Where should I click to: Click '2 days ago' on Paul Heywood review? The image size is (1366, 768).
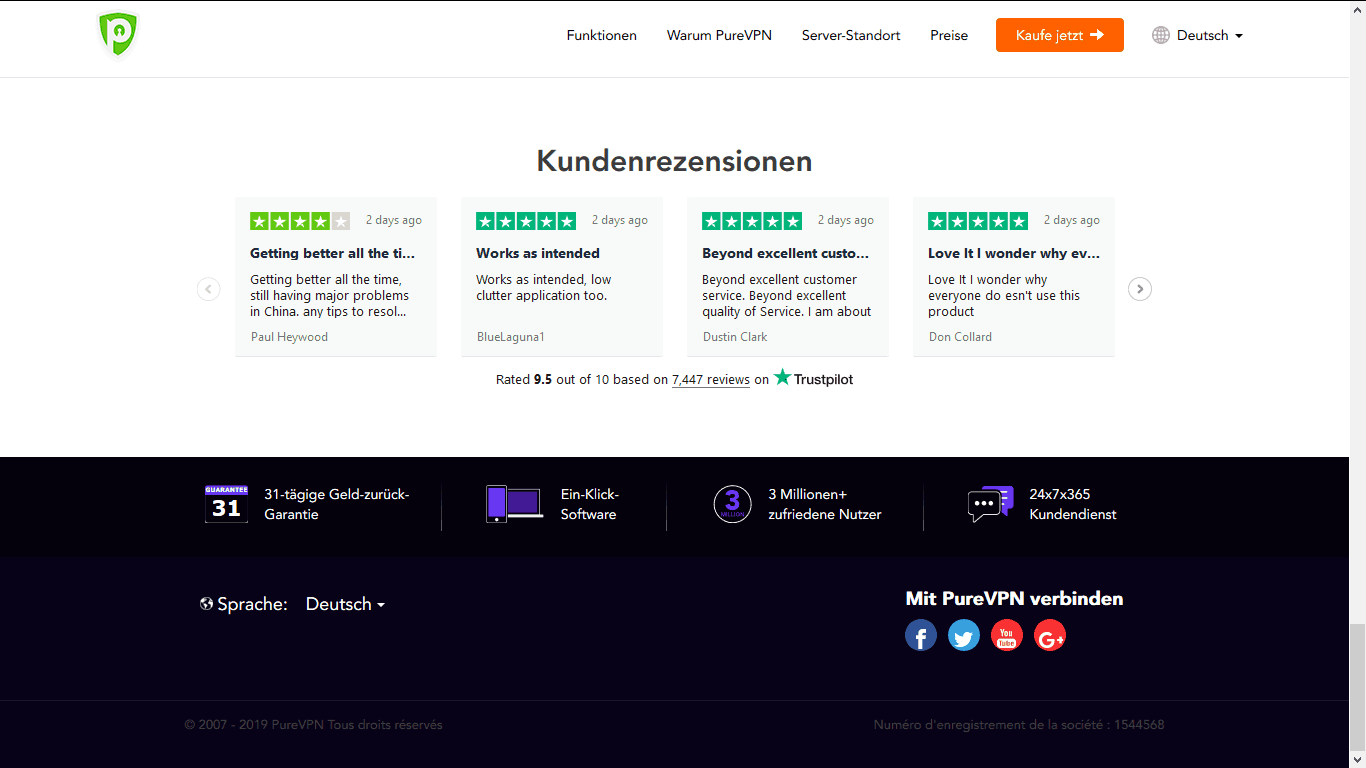[393, 220]
